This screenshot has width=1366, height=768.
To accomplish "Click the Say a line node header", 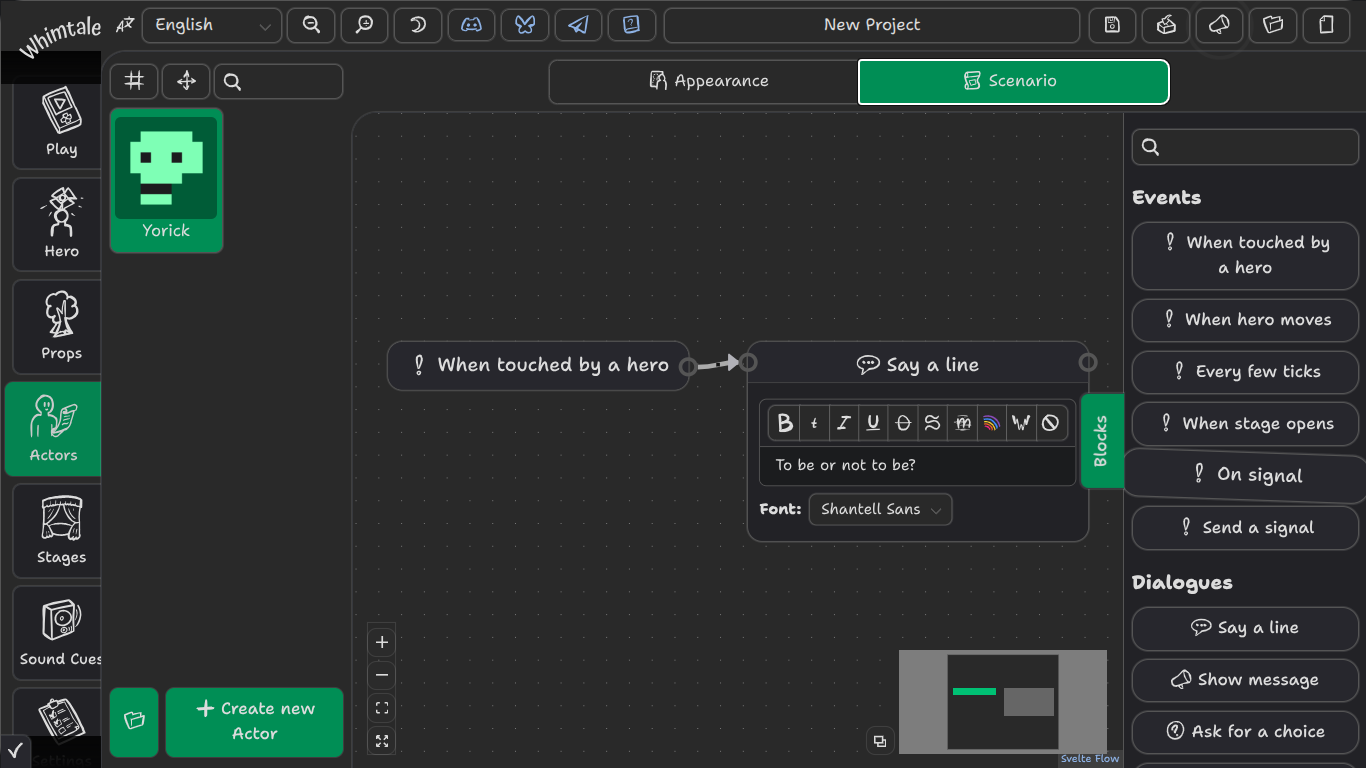I will pyautogui.click(x=918, y=365).
